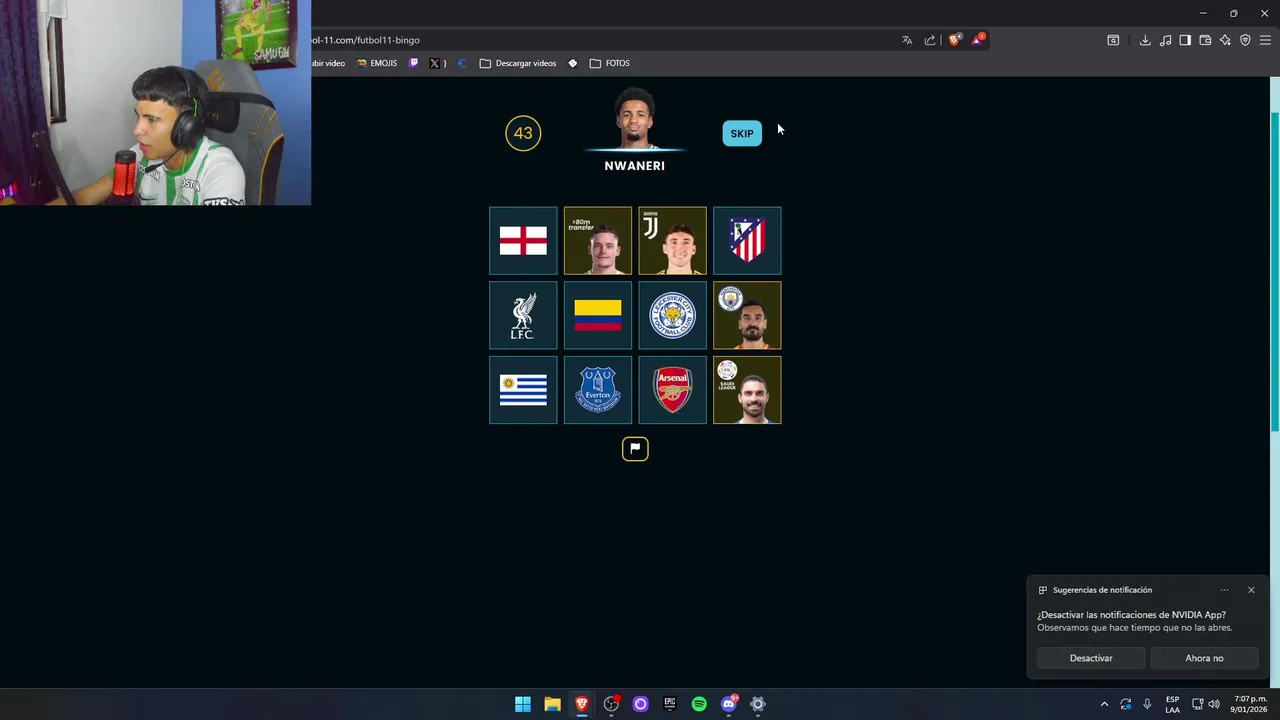
Task: Select the Liverpool L.F.C. crest tile
Action: [523, 315]
